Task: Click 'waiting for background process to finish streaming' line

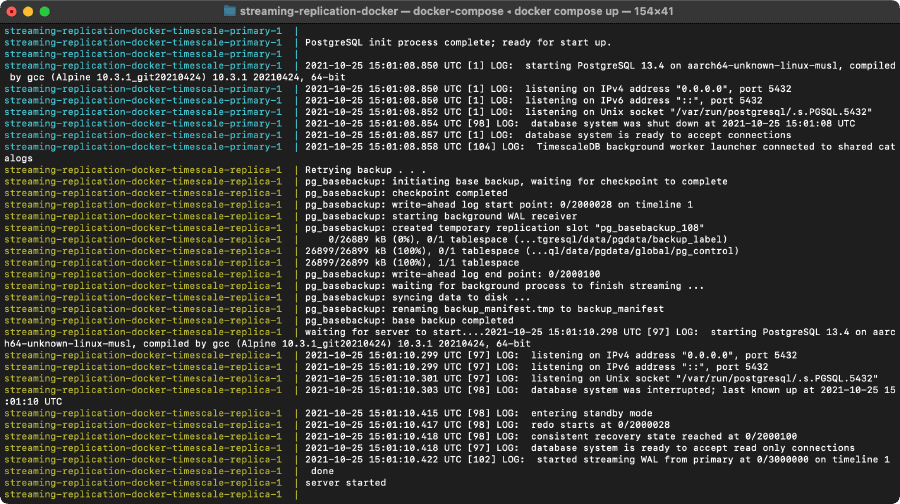Action: (x=505, y=286)
